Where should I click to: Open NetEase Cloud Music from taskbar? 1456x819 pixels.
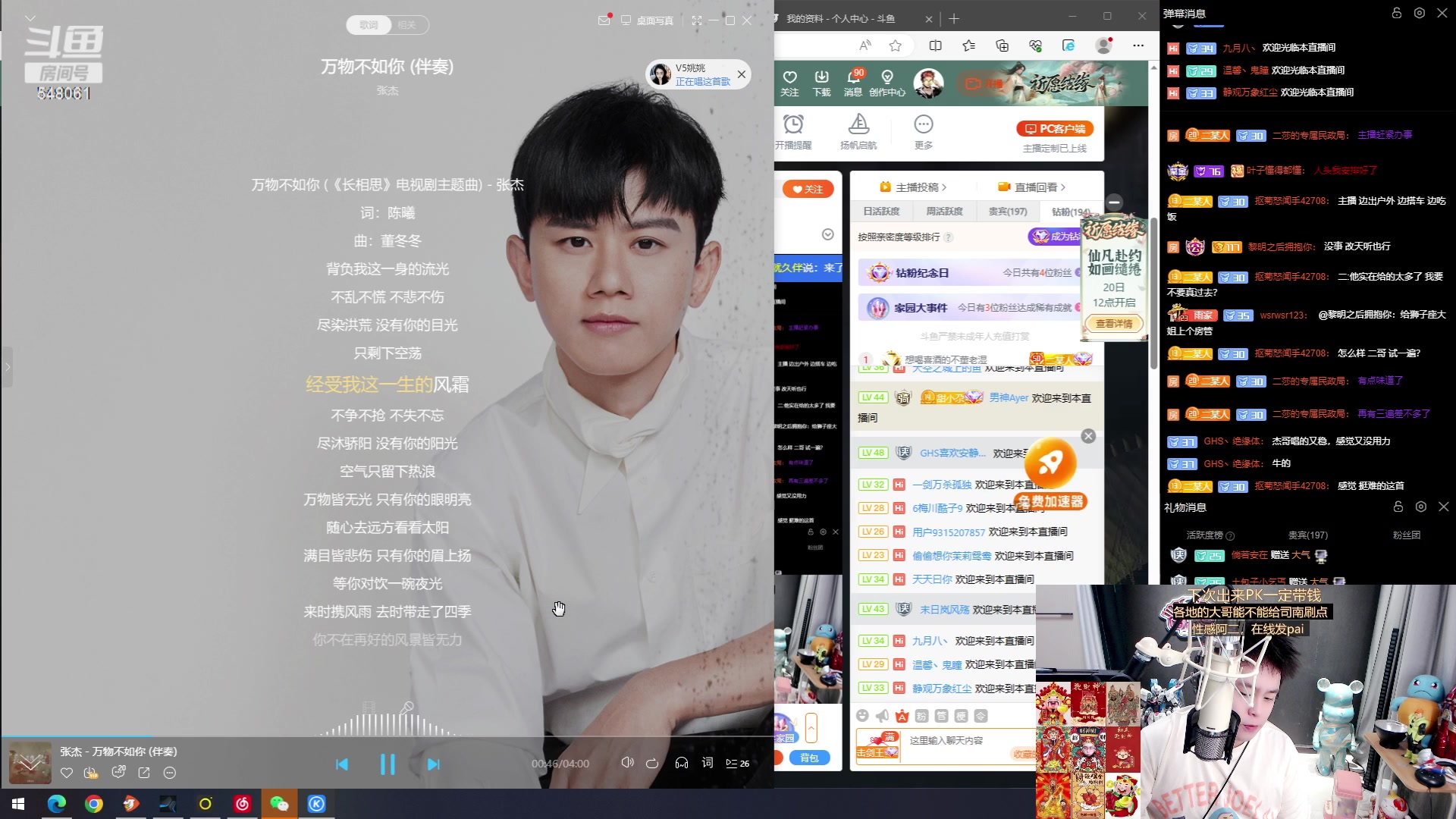point(243,803)
